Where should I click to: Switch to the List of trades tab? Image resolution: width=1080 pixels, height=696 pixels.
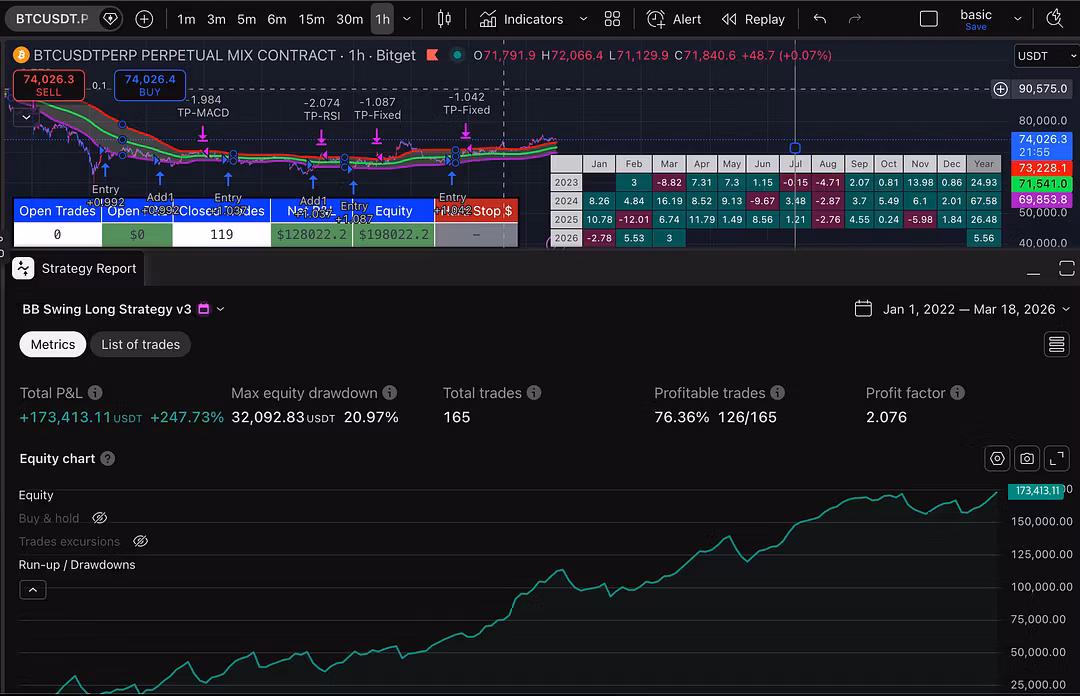pyautogui.click(x=140, y=344)
